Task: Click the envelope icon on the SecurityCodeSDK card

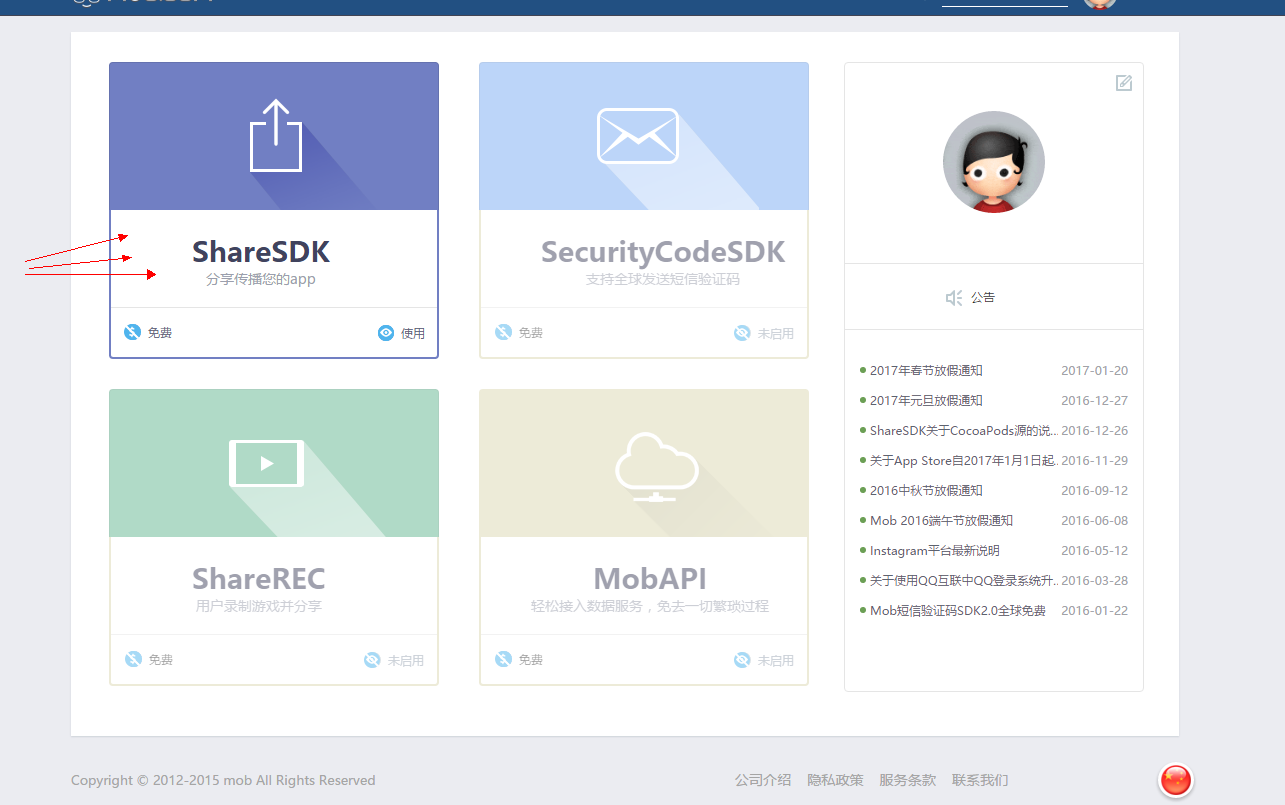Action: [x=638, y=135]
